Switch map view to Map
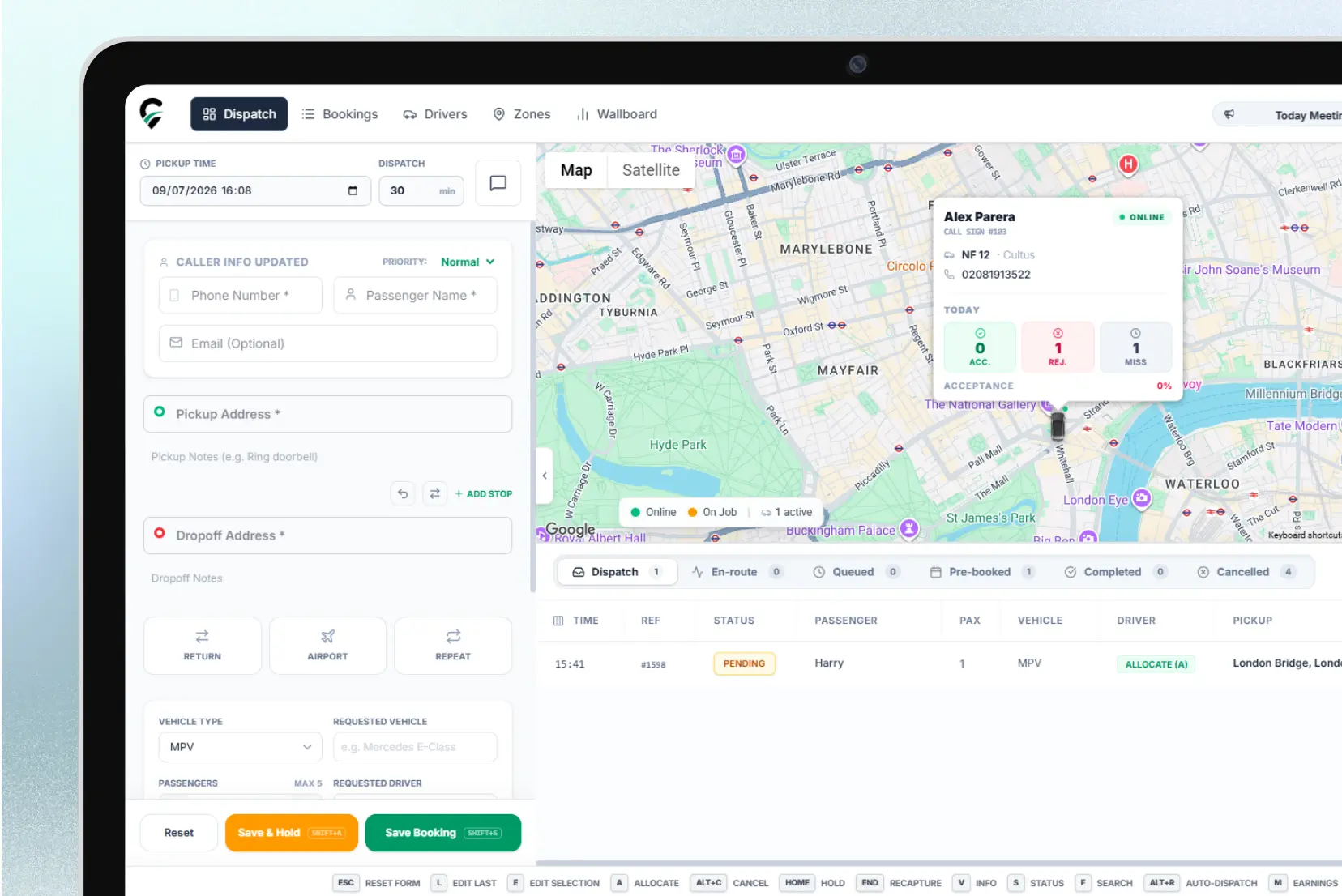 click(576, 170)
